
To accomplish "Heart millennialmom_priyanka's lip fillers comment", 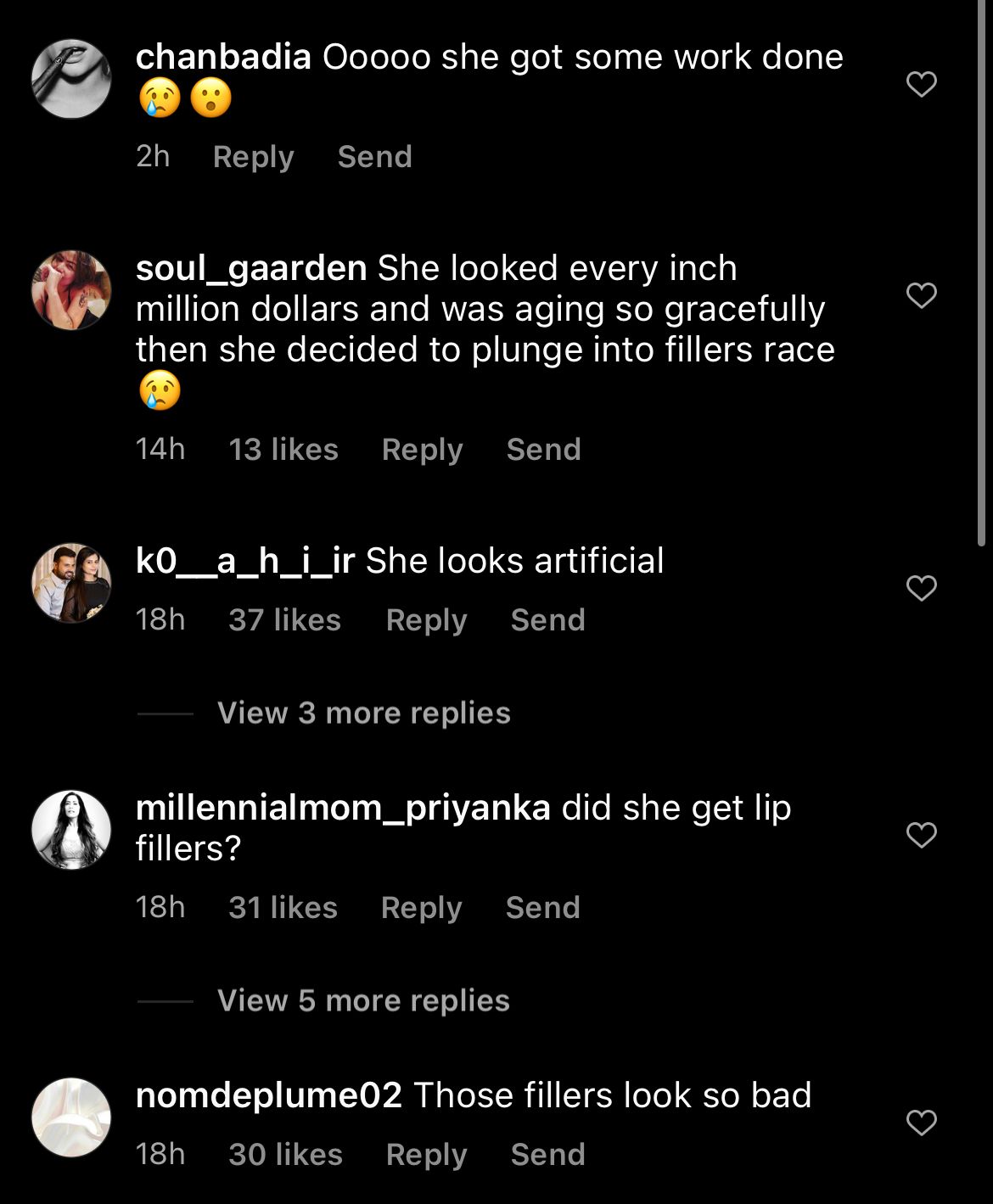I will click(x=921, y=835).
